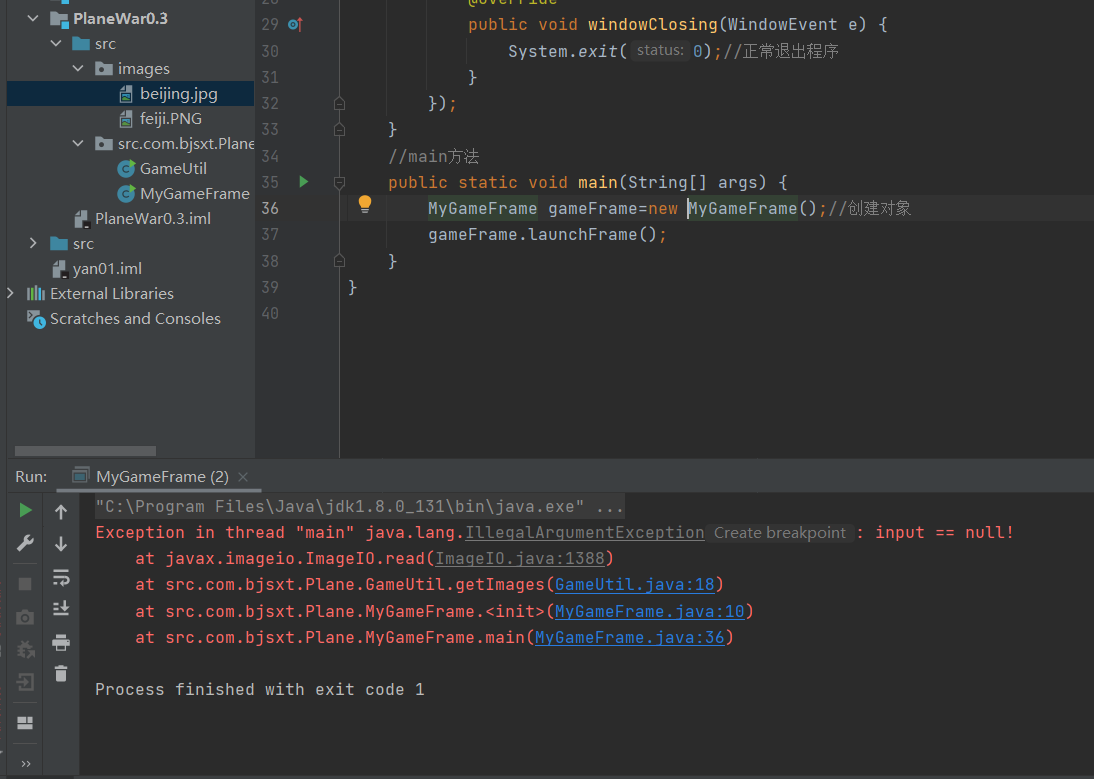Click override gutter icon on line 29
The image size is (1094, 779).
pos(295,24)
